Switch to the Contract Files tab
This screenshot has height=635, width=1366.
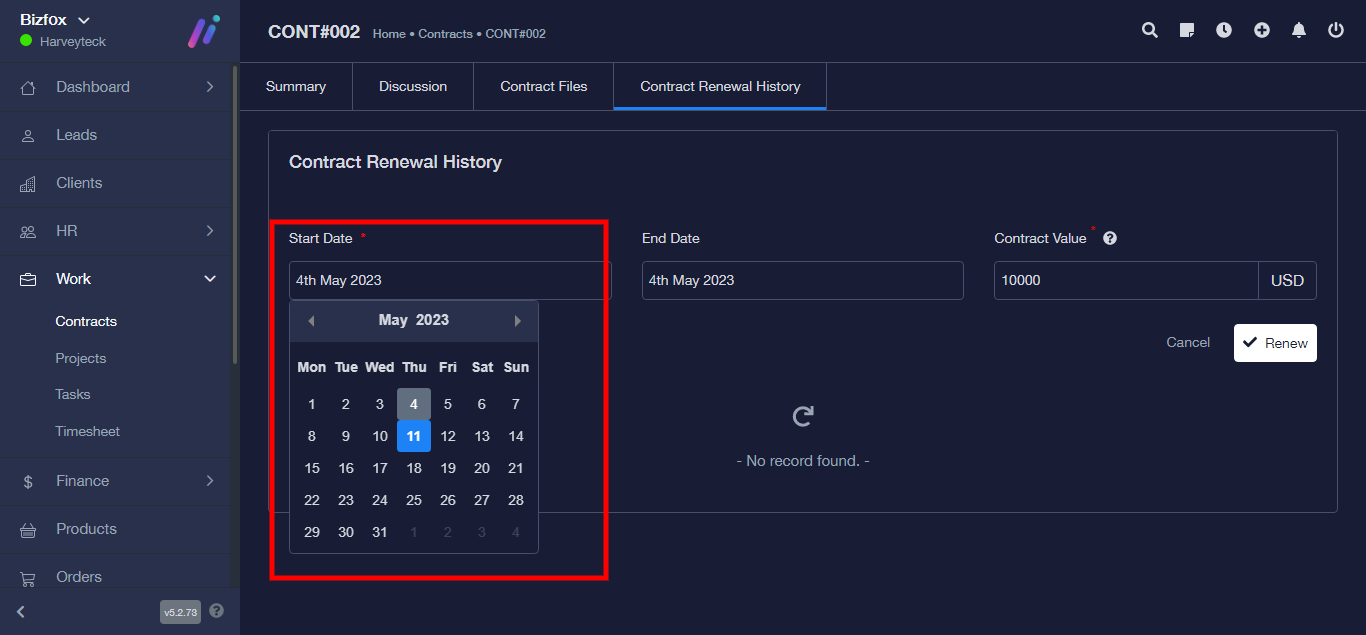pos(543,87)
